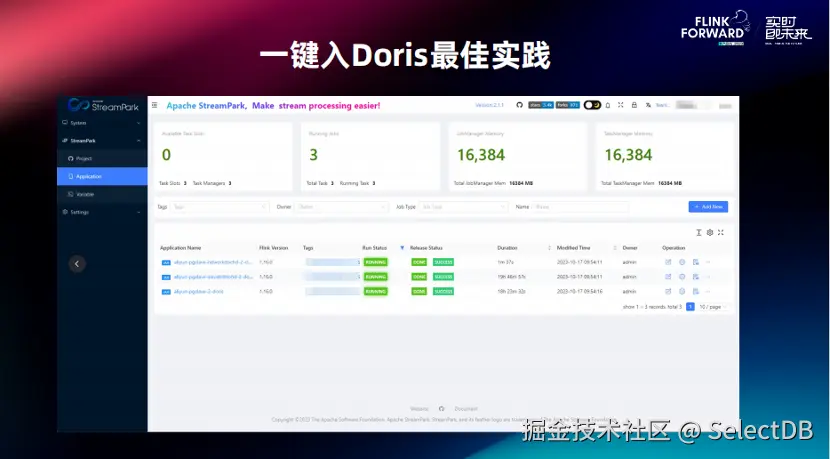The height and width of the screenshot is (460, 830).
Task: Click the Available Task Slots value 0
Action: (166, 155)
